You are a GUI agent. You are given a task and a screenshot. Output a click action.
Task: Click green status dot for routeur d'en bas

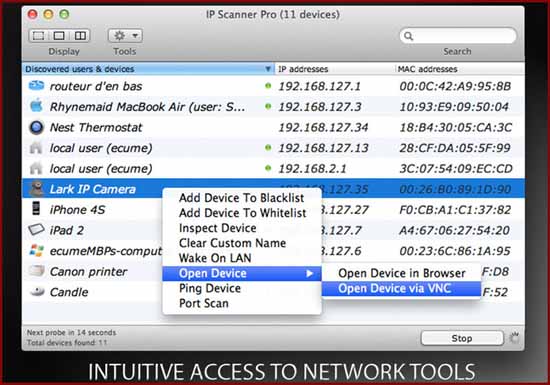tap(268, 86)
